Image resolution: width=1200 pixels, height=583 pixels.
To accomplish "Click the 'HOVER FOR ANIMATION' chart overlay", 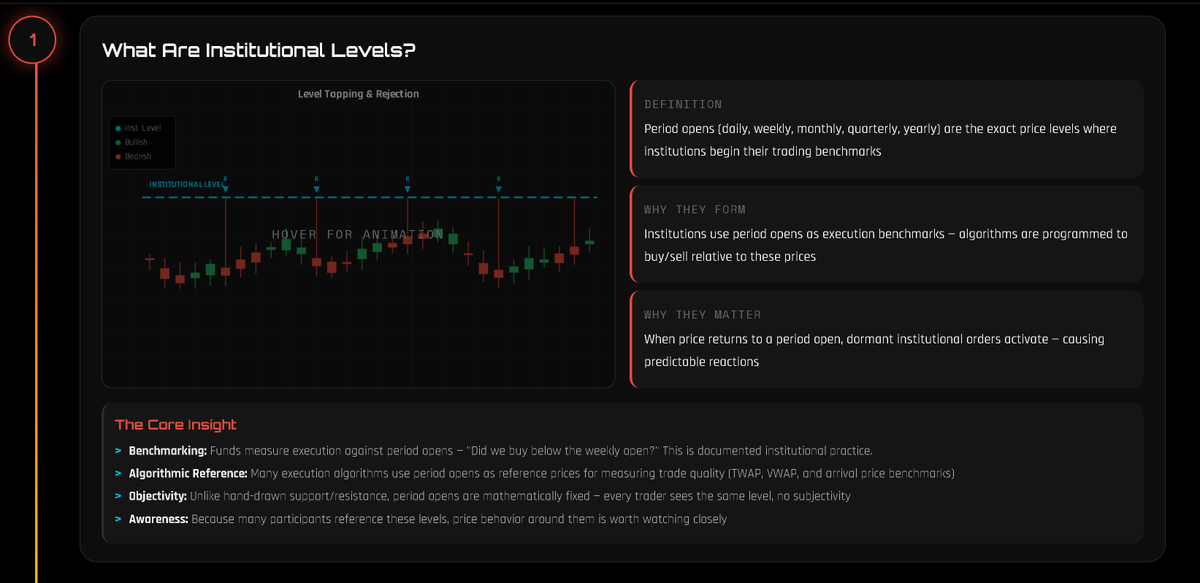I will [x=358, y=234].
